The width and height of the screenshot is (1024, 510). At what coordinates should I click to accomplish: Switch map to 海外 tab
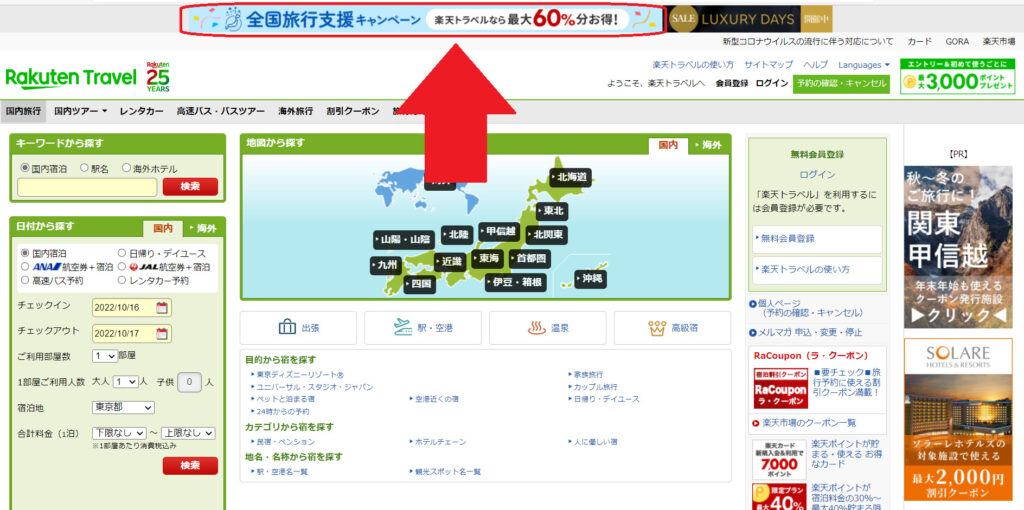pos(709,146)
